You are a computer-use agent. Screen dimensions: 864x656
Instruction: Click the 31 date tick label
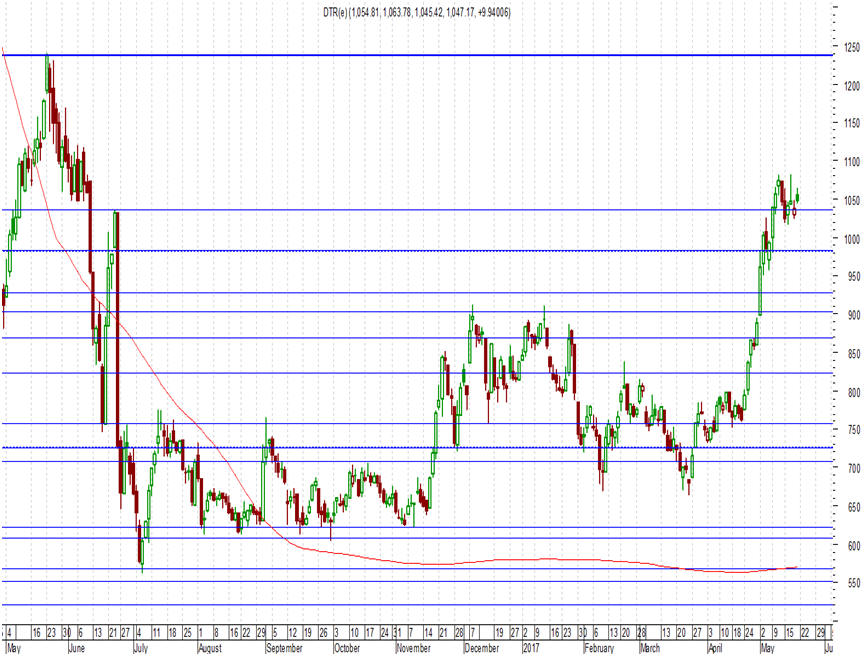(399, 632)
